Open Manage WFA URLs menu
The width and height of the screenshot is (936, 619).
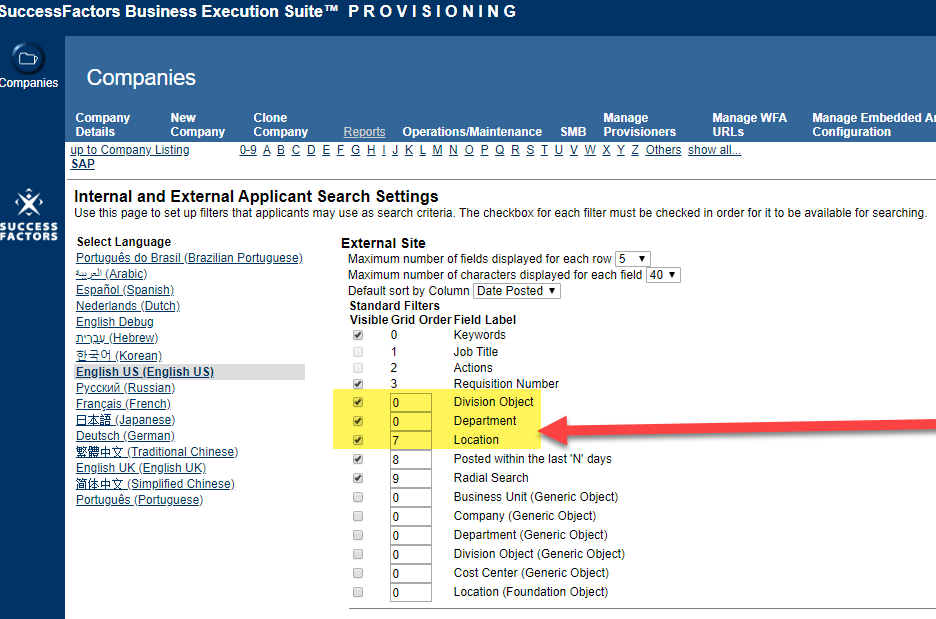[x=749, y=125]
